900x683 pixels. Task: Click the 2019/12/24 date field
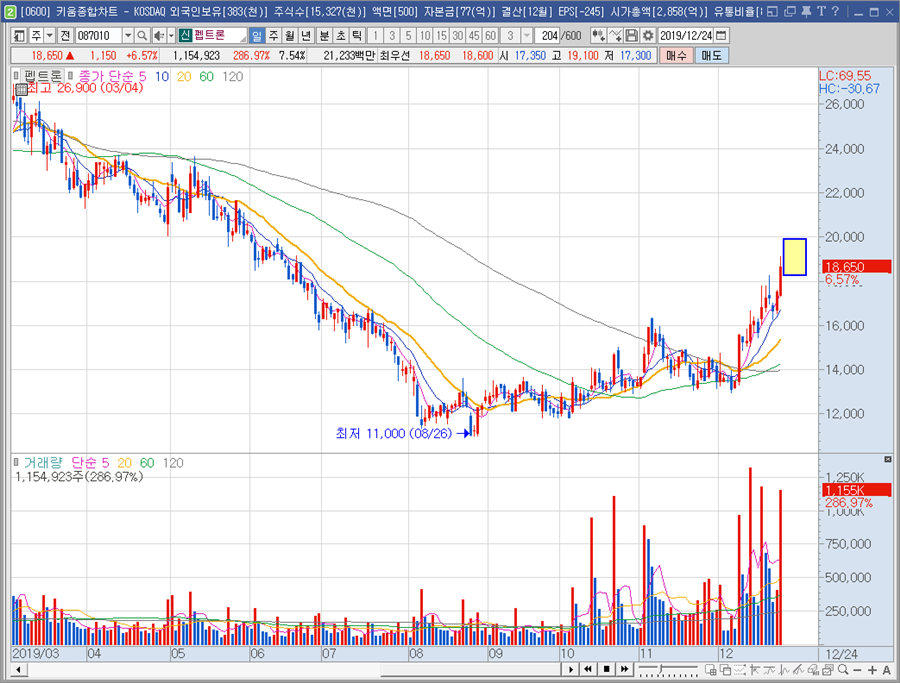[686, 36]
